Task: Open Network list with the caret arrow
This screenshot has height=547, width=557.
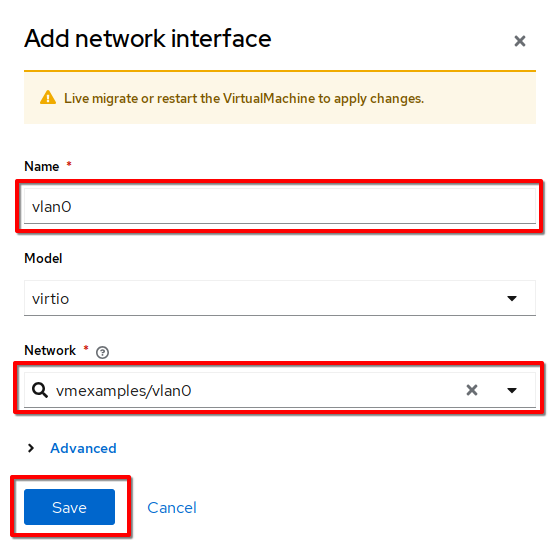Action: point(512,390)
